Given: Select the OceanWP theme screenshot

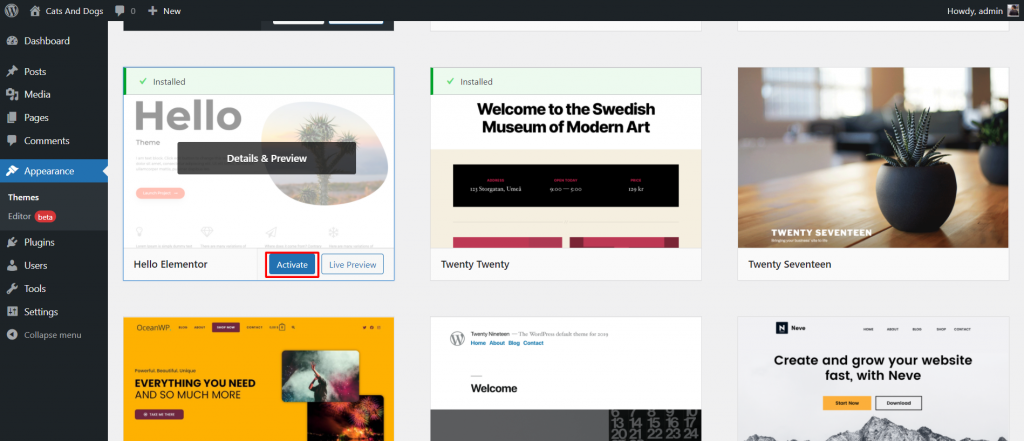Looking at the screenshot, I should pos(259,379).
